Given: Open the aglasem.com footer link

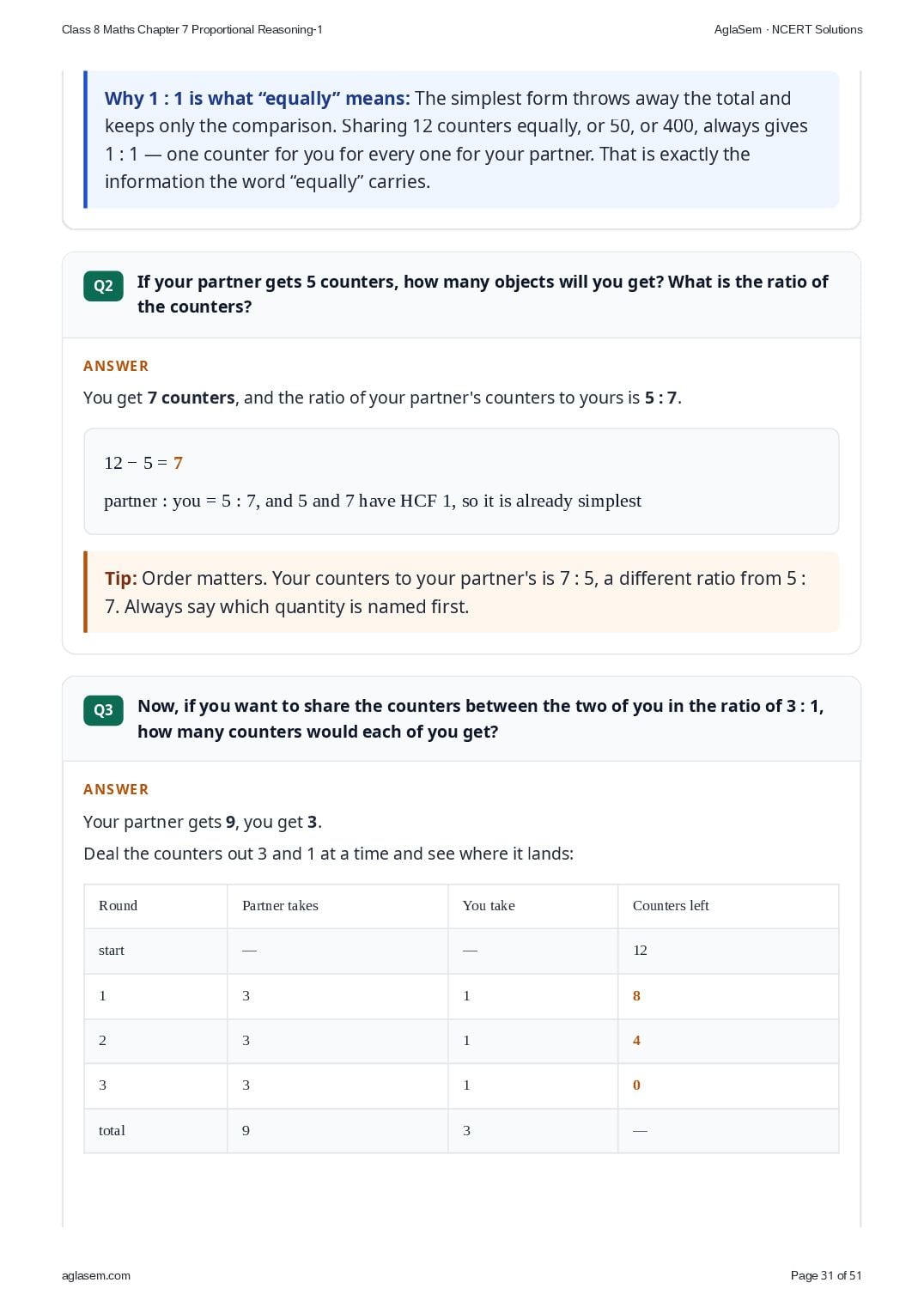Looking at the screenshot, I should [x=96, y=1275].
